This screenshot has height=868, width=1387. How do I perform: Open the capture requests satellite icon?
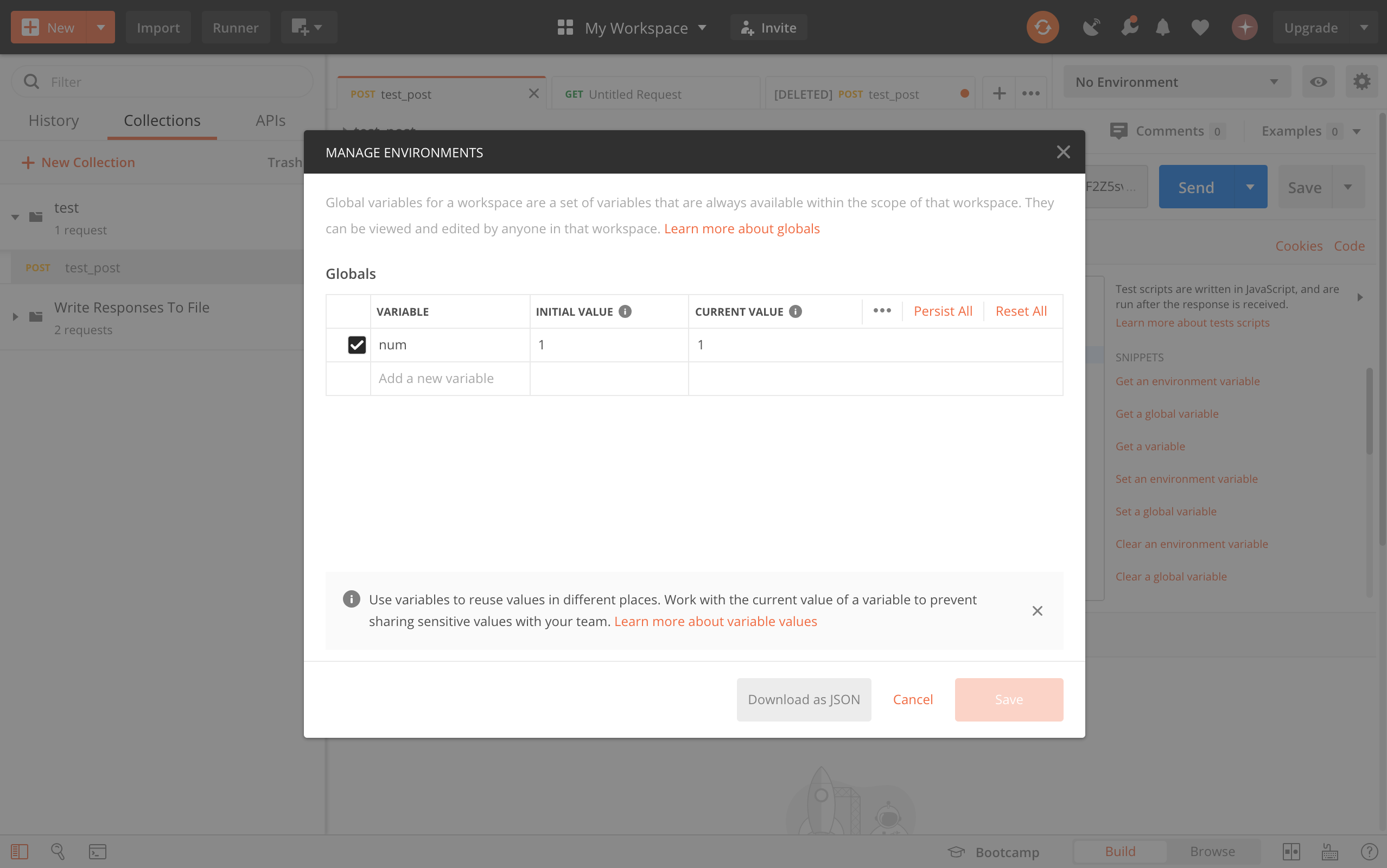[1091, 27]
